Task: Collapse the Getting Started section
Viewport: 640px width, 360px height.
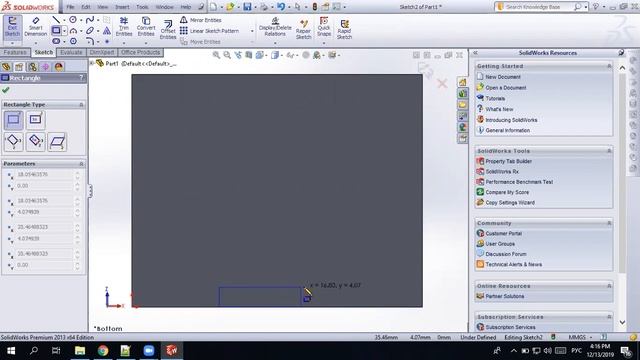Action: click(x=609, y=66)
